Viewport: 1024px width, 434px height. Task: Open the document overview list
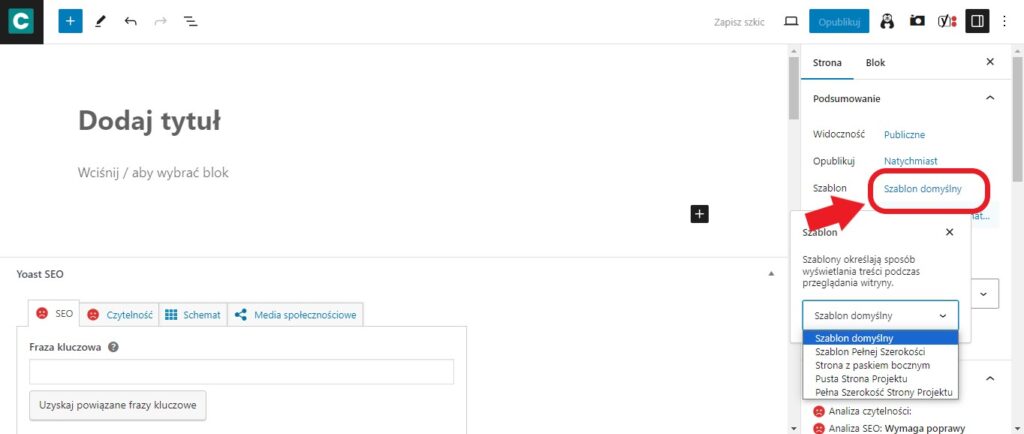coord(191,22)
